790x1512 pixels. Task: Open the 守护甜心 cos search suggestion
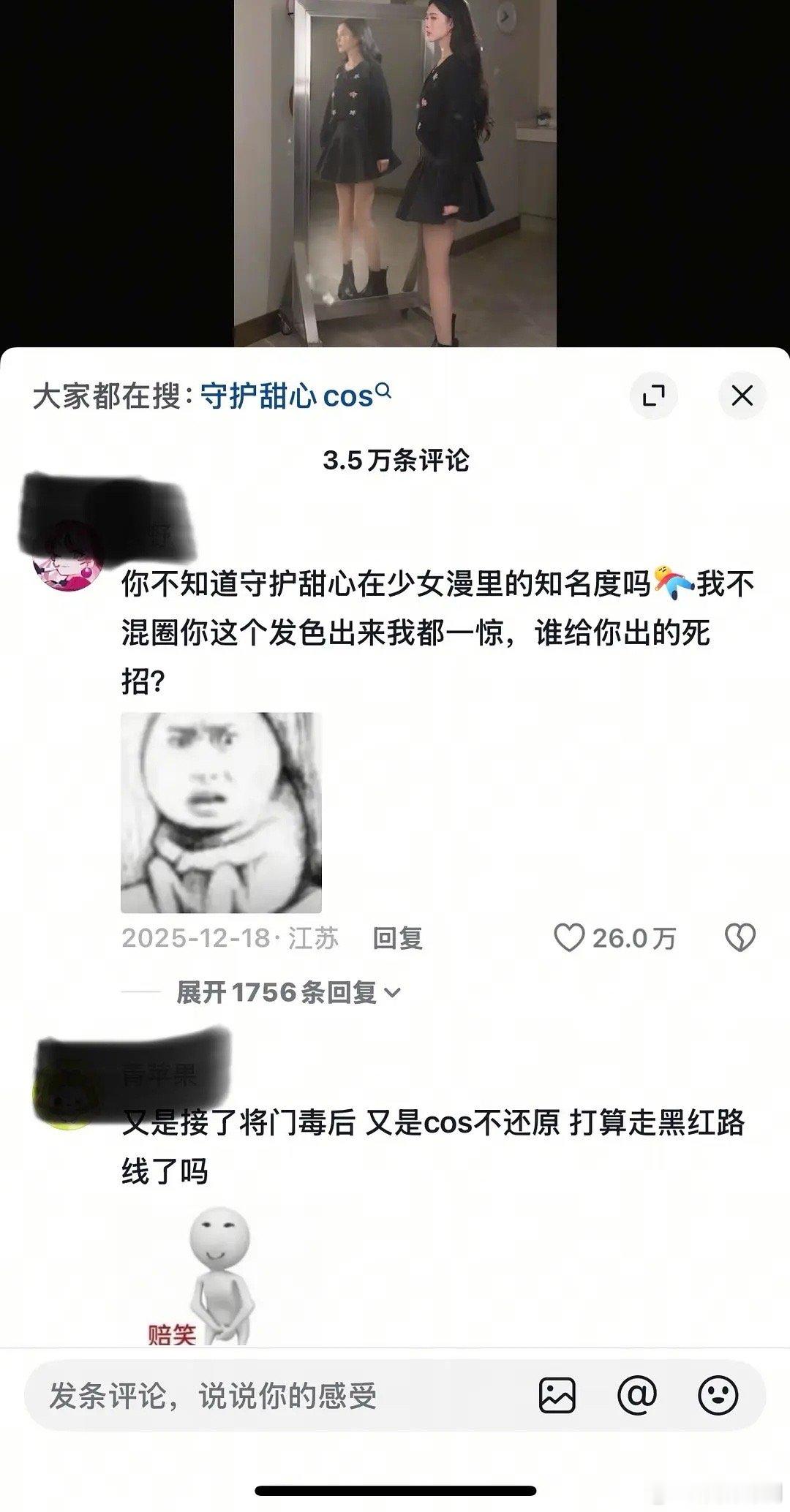click(x=287, y=396)
